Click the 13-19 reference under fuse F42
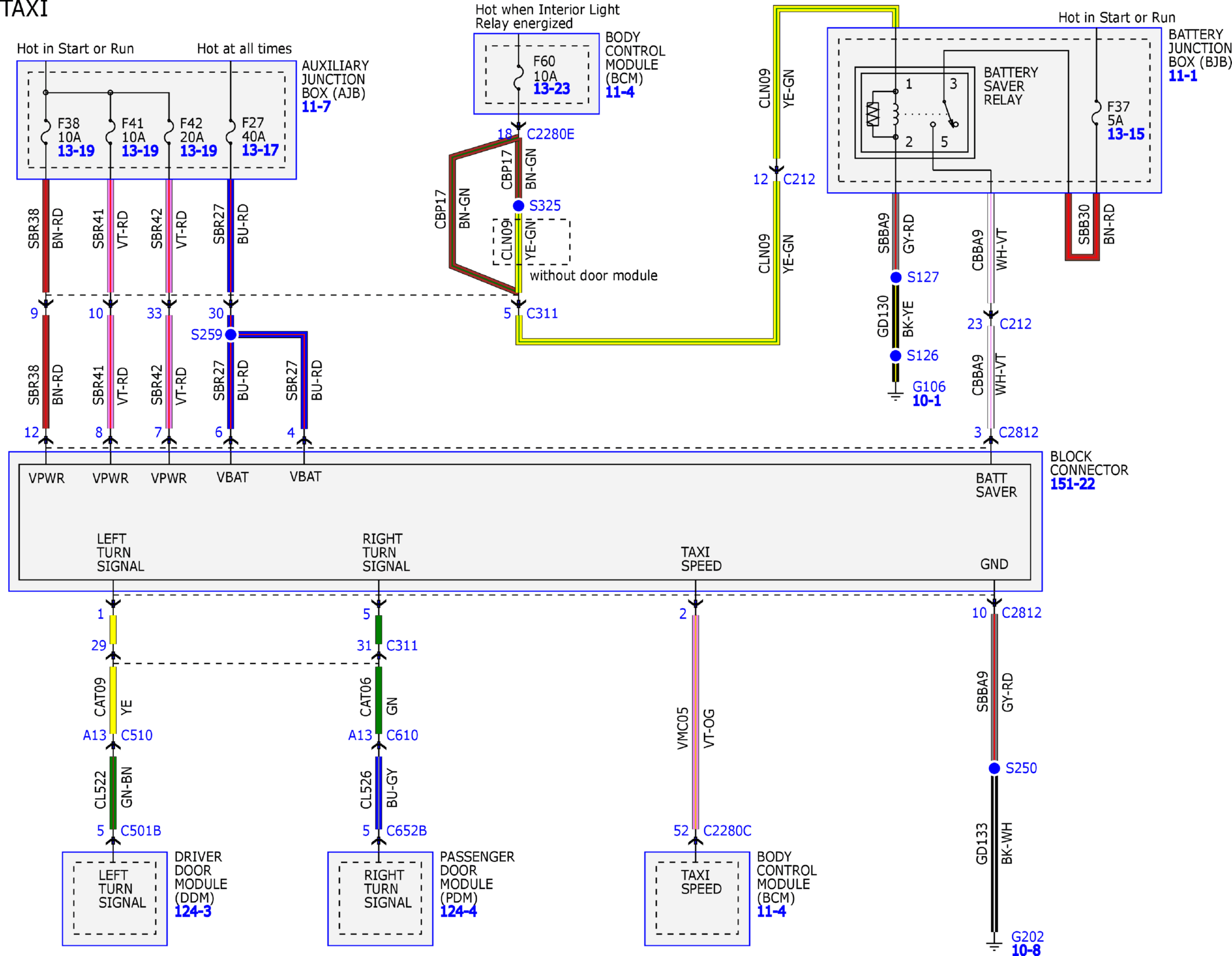 (198, 151)
